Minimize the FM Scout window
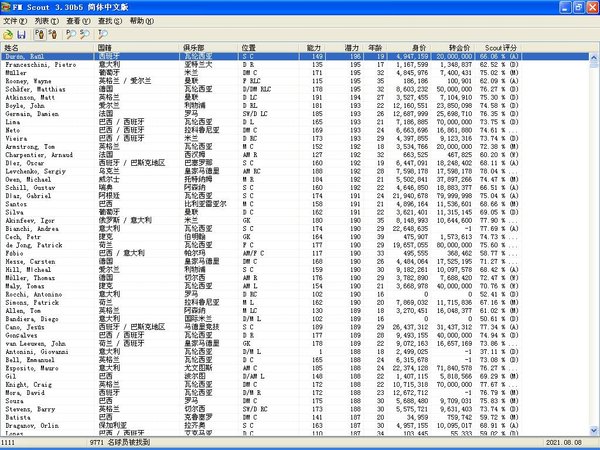This screenshot has width=600, height=450. tap(566, 7)
